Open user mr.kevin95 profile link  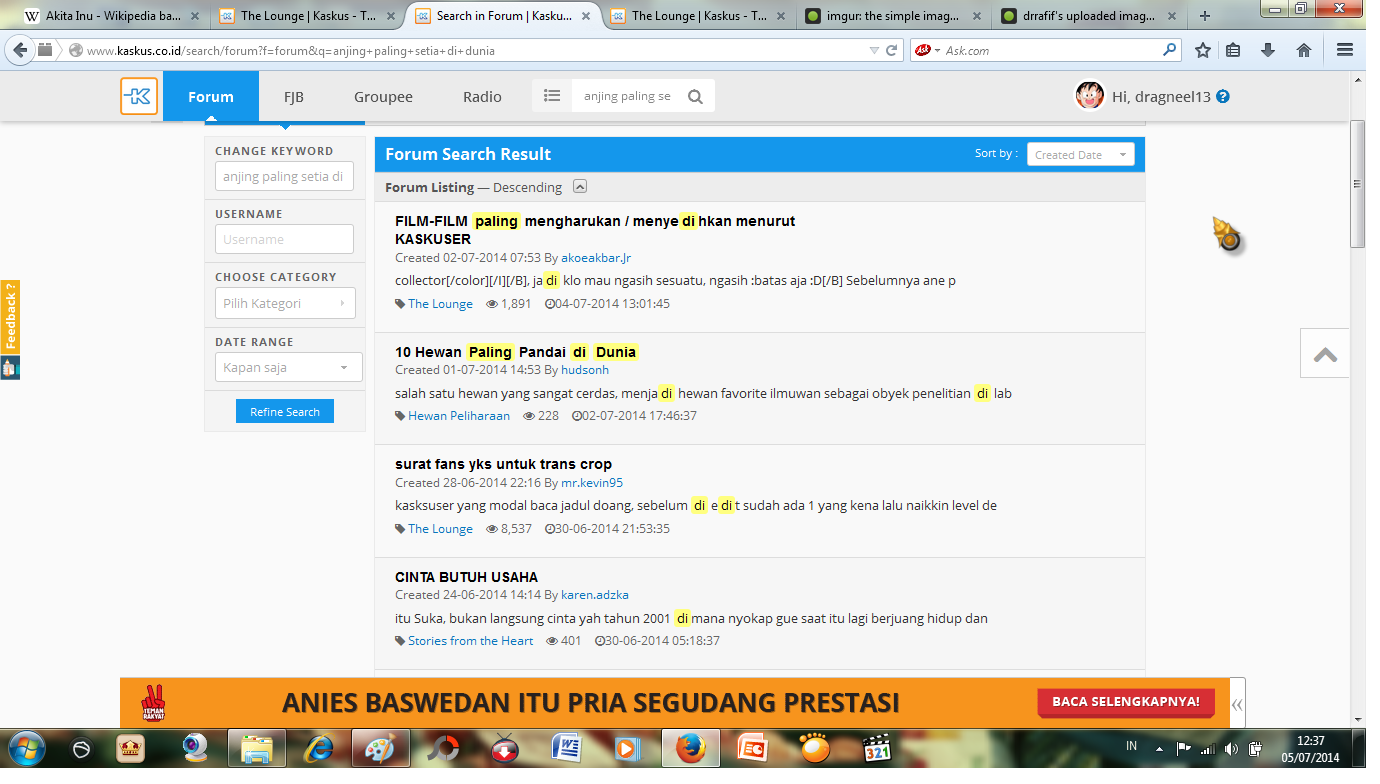coord(592,483)
